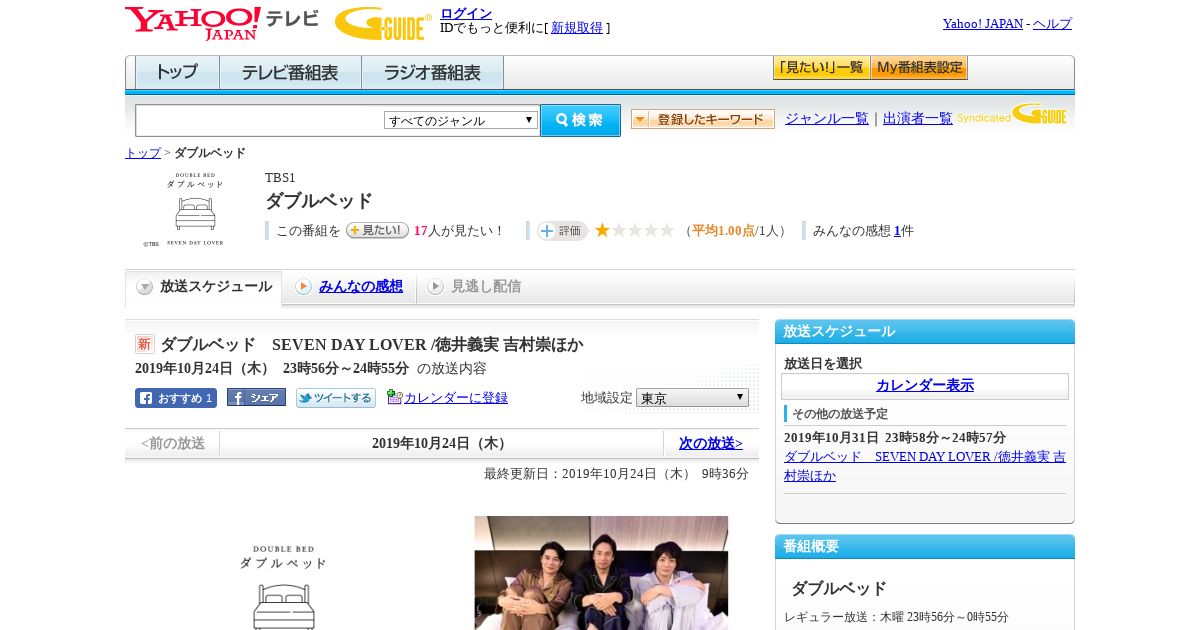This screenshot has width=1200, height=630.
Task: Click the 17人が見たい! text
Action: tap(459, 231)
